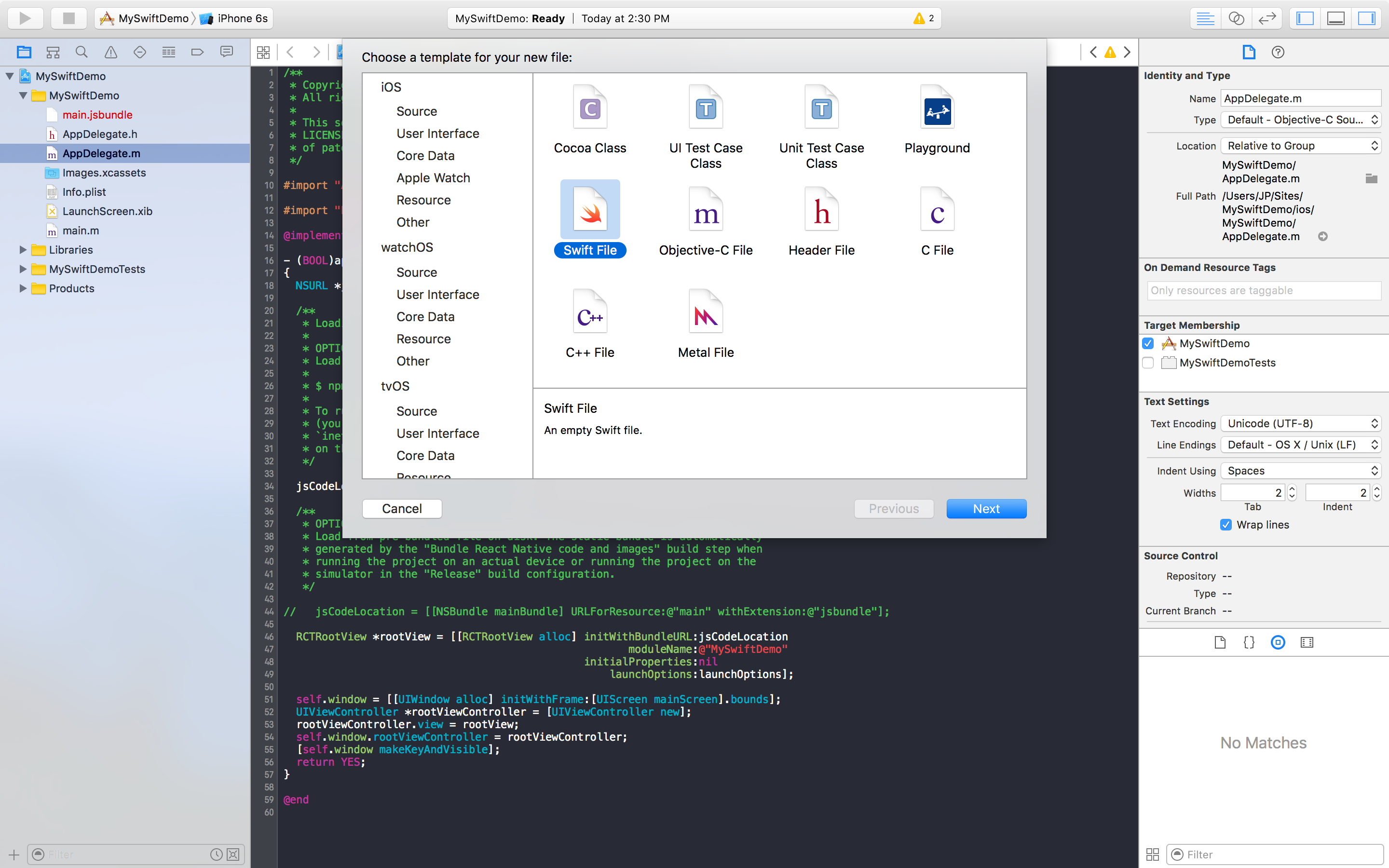Increment the Tab width stepper
This screenshot has height=868, width=1389.
(1292, 489)
